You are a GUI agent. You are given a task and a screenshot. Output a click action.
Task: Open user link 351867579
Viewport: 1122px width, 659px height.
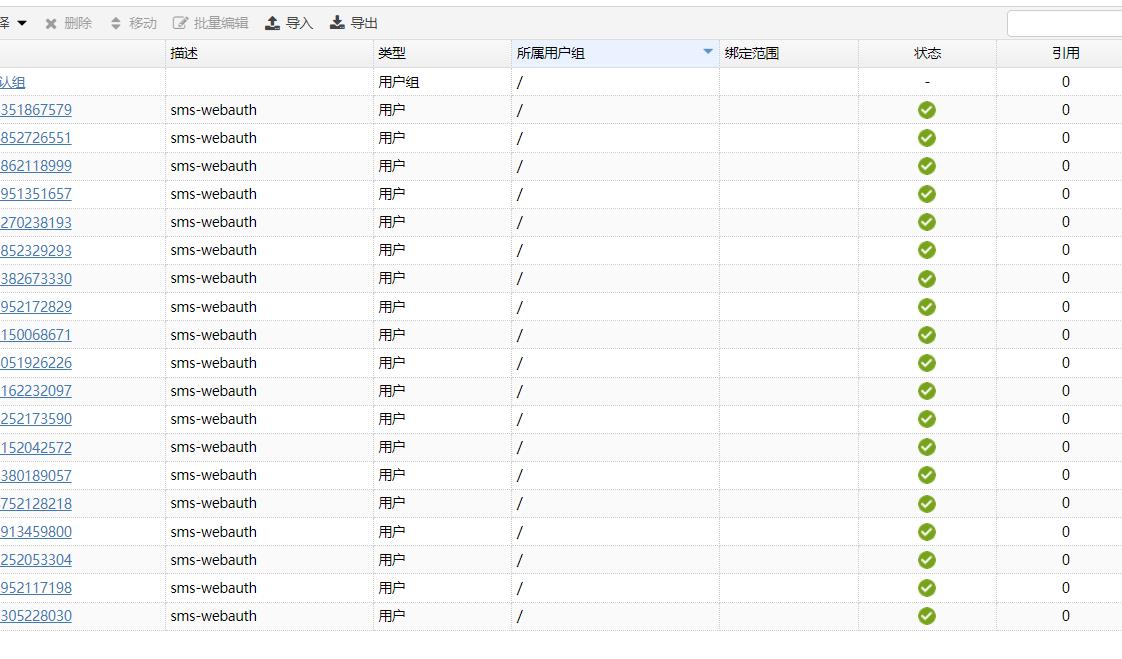pos(36,110)
